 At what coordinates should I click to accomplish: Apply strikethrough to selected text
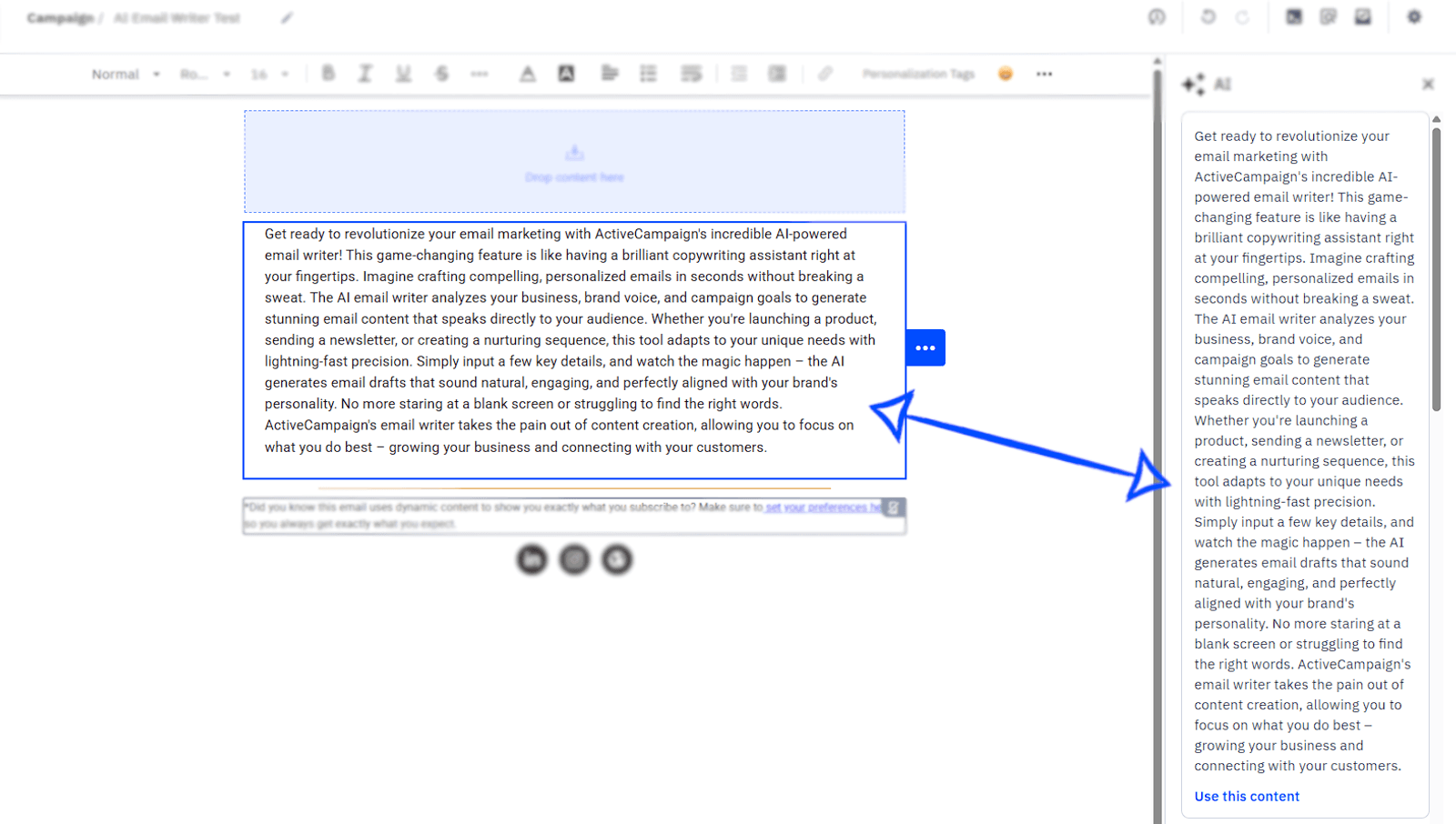click(441, 74)
